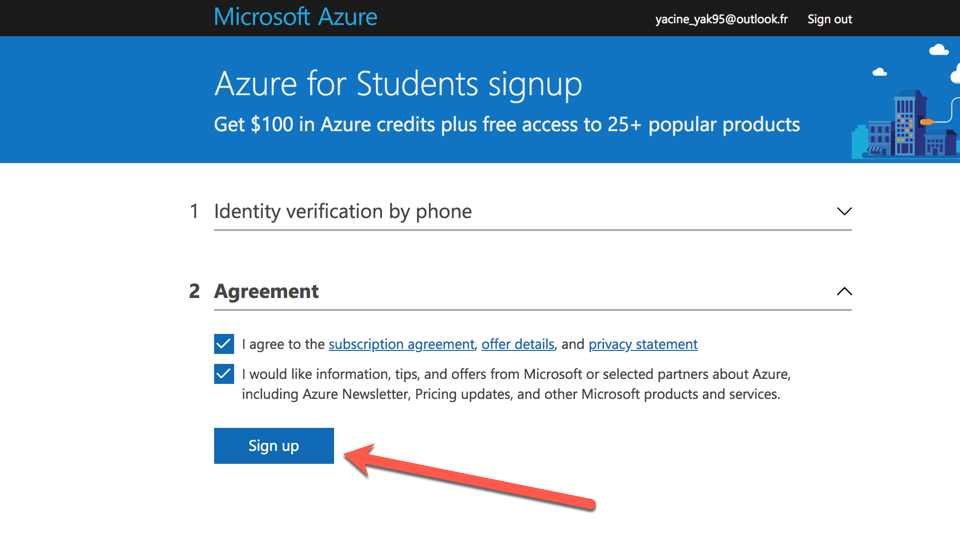Sign out of the account
Image resolution: width=960 pixels, height=541 pixels.
pos(830,19)
